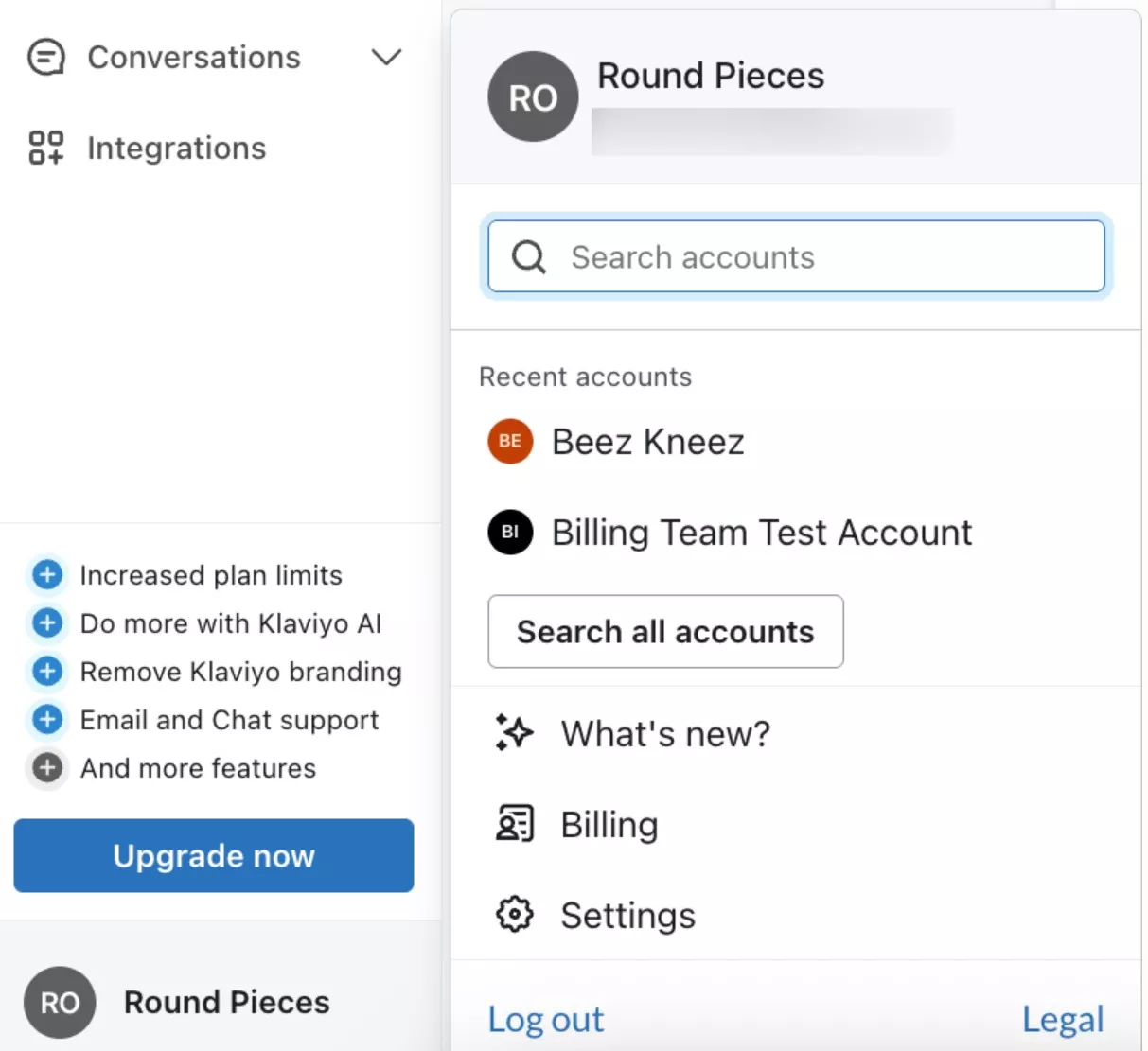This screenshot has height=1051, width=1148.
Task: Collapse the Conversations section chevron
Action: (x=385, y=57)
